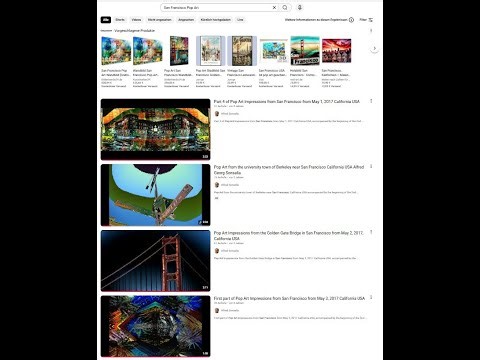Image resolution: width=480 pixels, height=360 pixels.
Task: Click the Weitere Informationen zu diesen Ergebnissen link
Action: pos(316,20)
